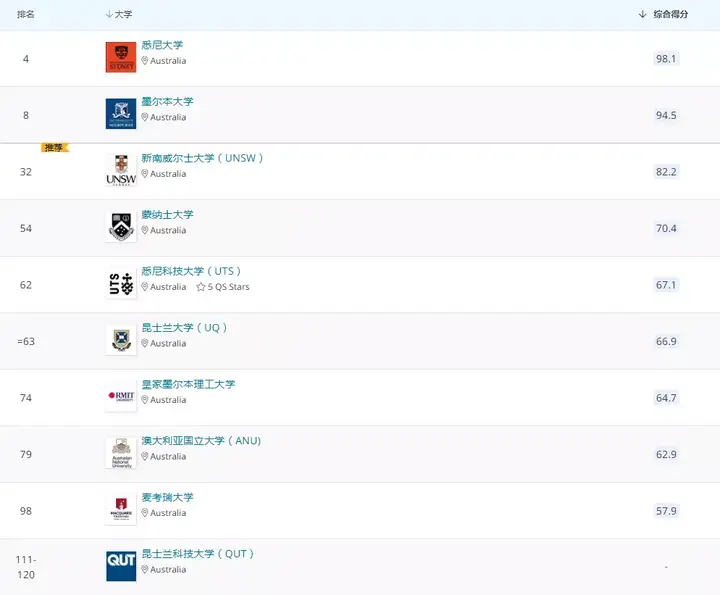Click location pin icon under 皇家墨尔本理工大学
720x595 pixels.
[145, 400]
